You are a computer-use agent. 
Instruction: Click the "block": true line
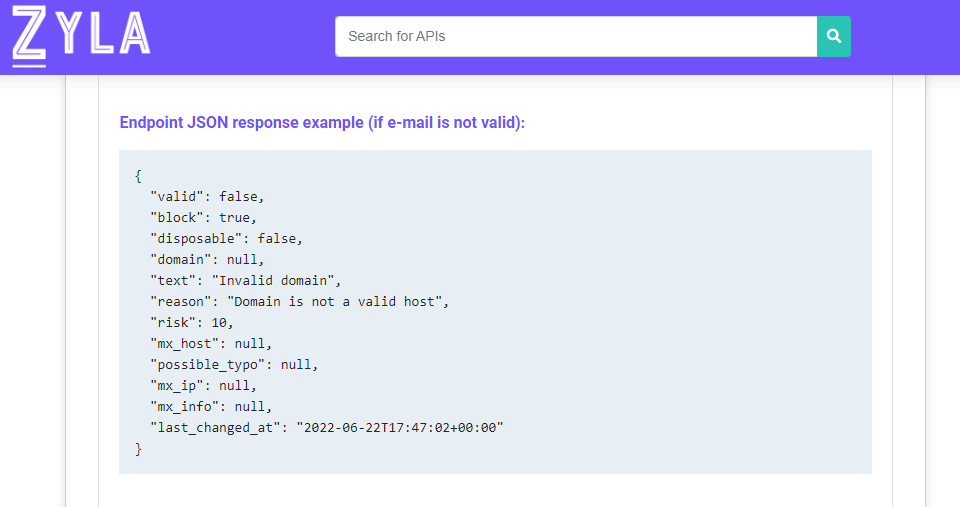[203, 218]
